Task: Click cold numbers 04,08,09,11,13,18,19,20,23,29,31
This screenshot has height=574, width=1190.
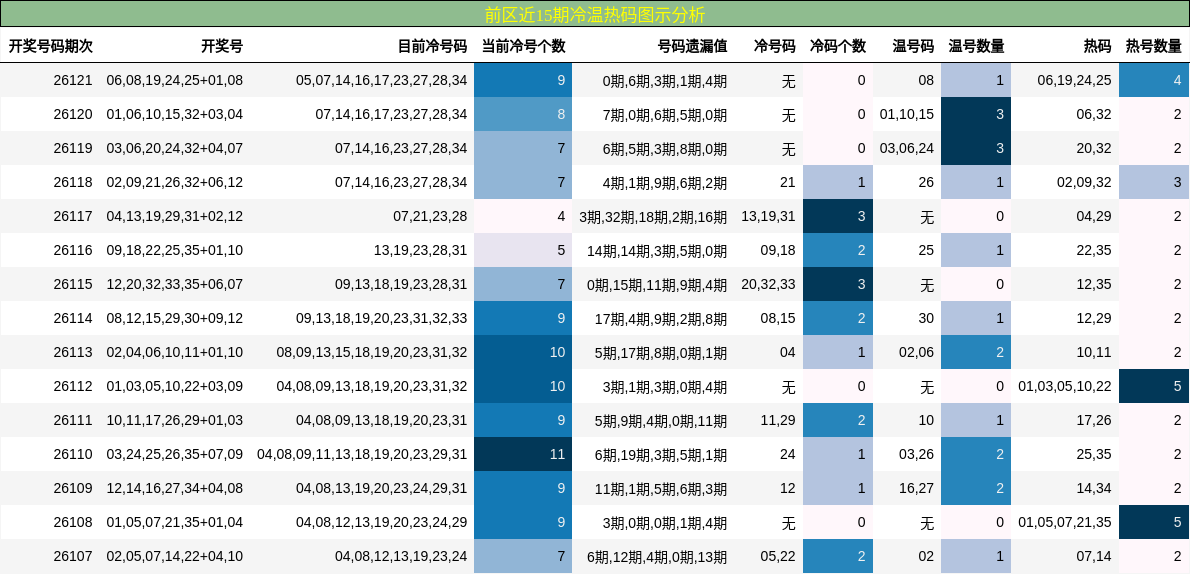Action: click(362, 455)
